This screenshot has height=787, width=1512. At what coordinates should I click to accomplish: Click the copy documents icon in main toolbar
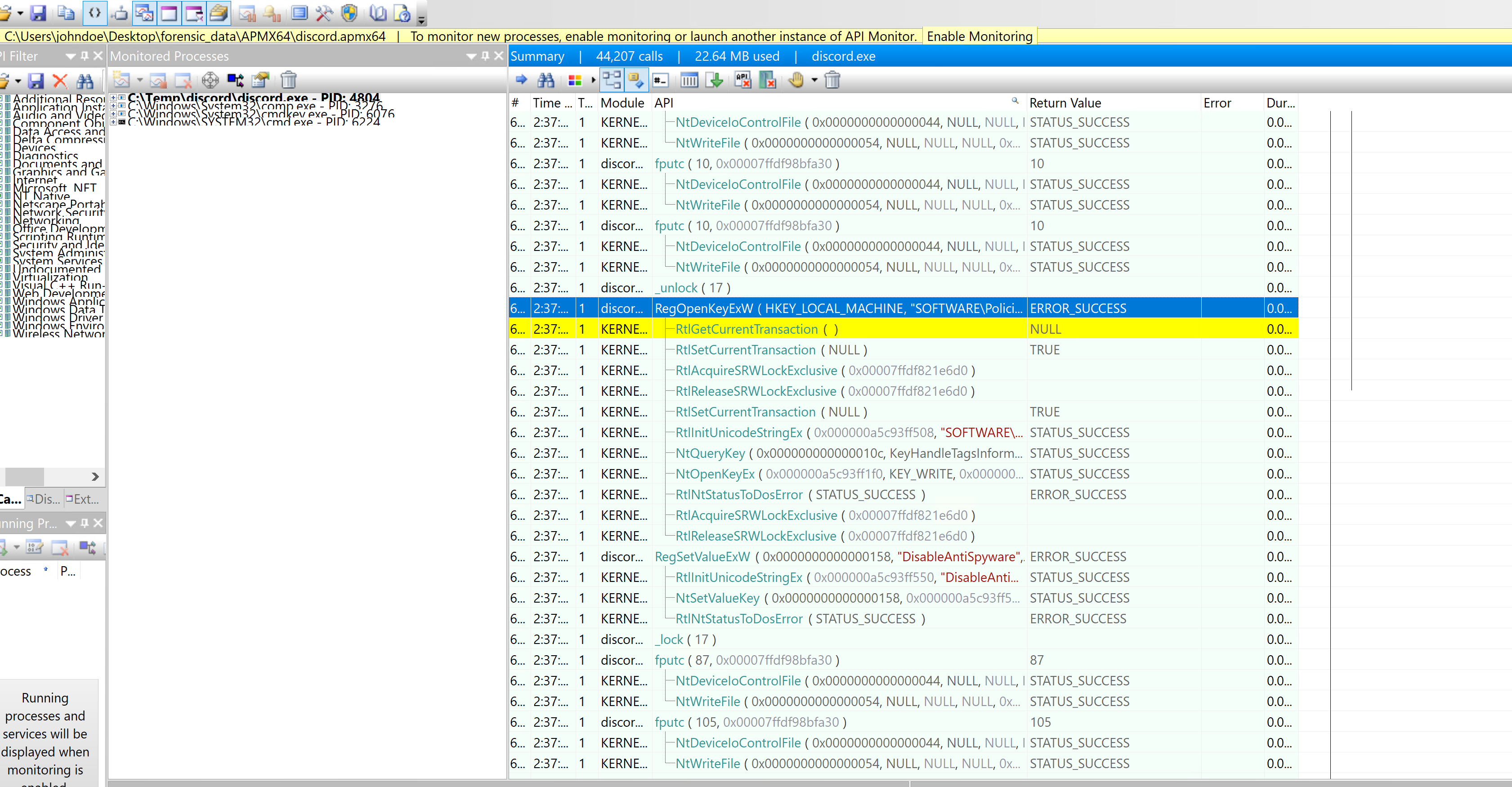point(66,13)
